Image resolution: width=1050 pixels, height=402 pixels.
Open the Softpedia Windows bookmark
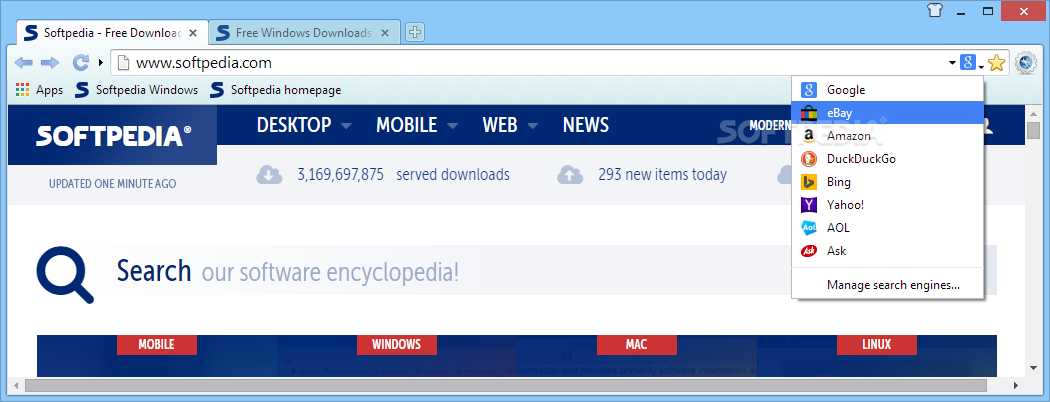click(137, 90)
